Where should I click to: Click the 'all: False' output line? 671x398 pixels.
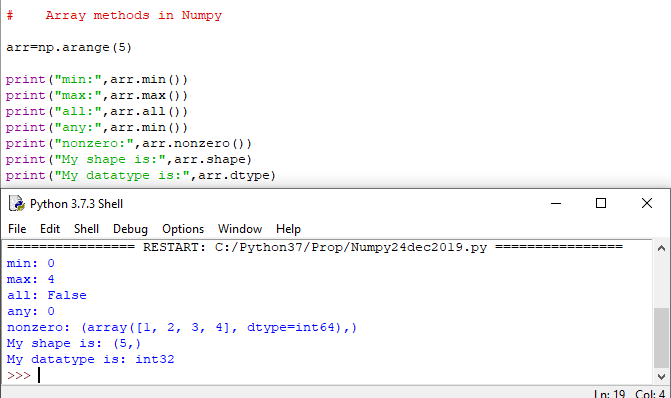pyautogui.click(x=47, y=295)
